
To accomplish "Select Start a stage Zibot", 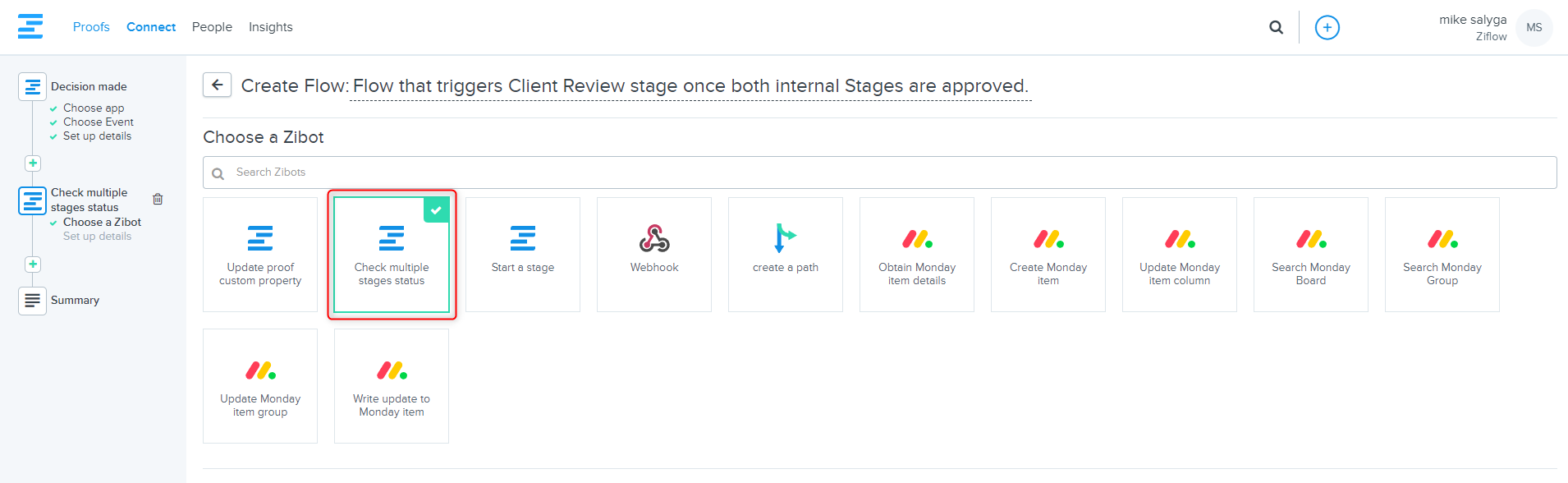I will [x=523, y=255].
